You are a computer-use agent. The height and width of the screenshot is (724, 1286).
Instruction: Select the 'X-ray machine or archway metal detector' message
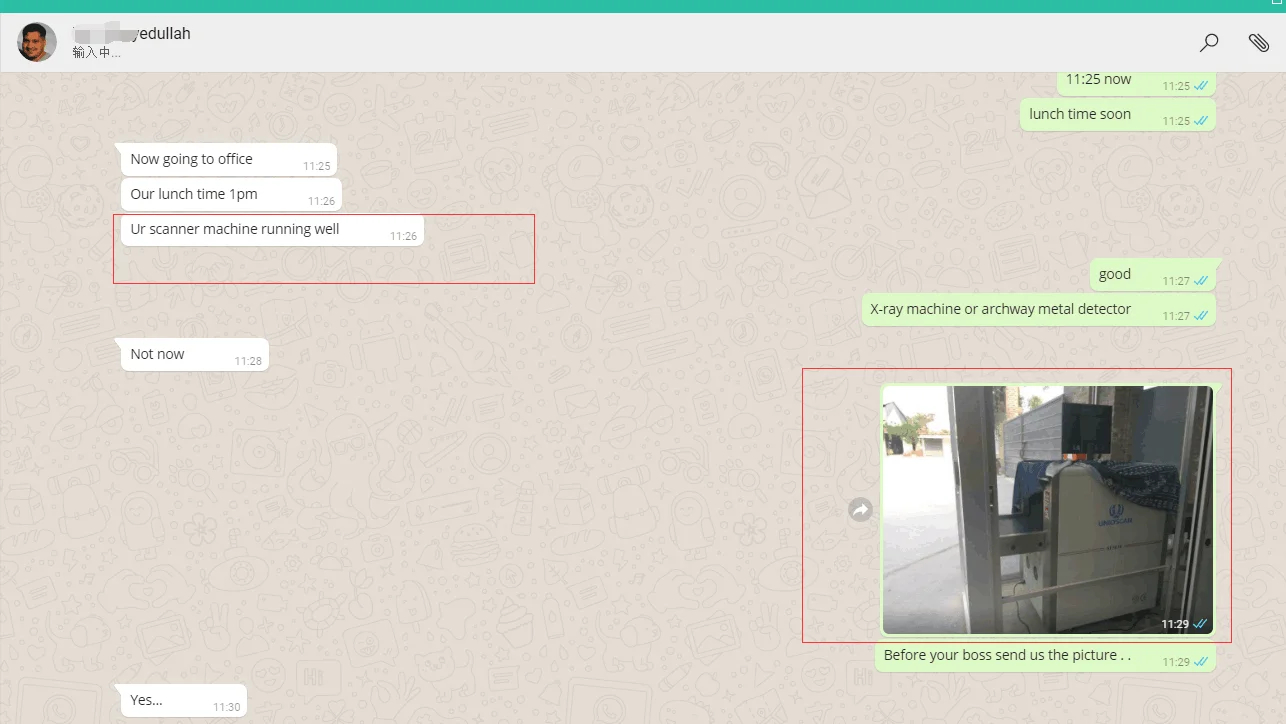point(1000,309)
